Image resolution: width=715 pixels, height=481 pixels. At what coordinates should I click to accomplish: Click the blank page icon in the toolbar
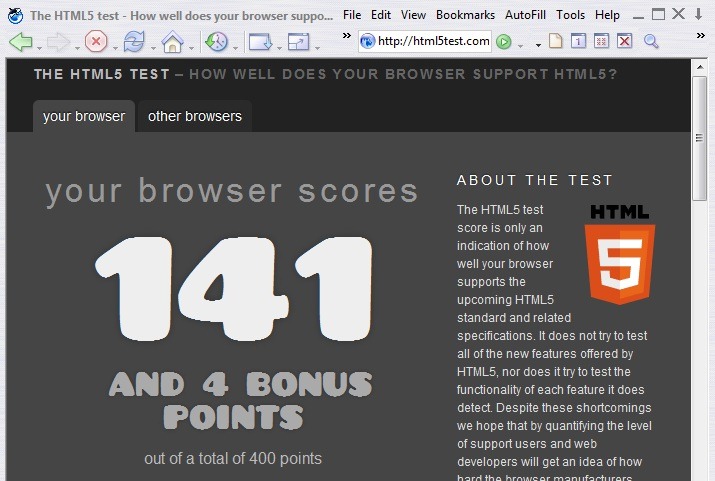[x=555, y=41]
